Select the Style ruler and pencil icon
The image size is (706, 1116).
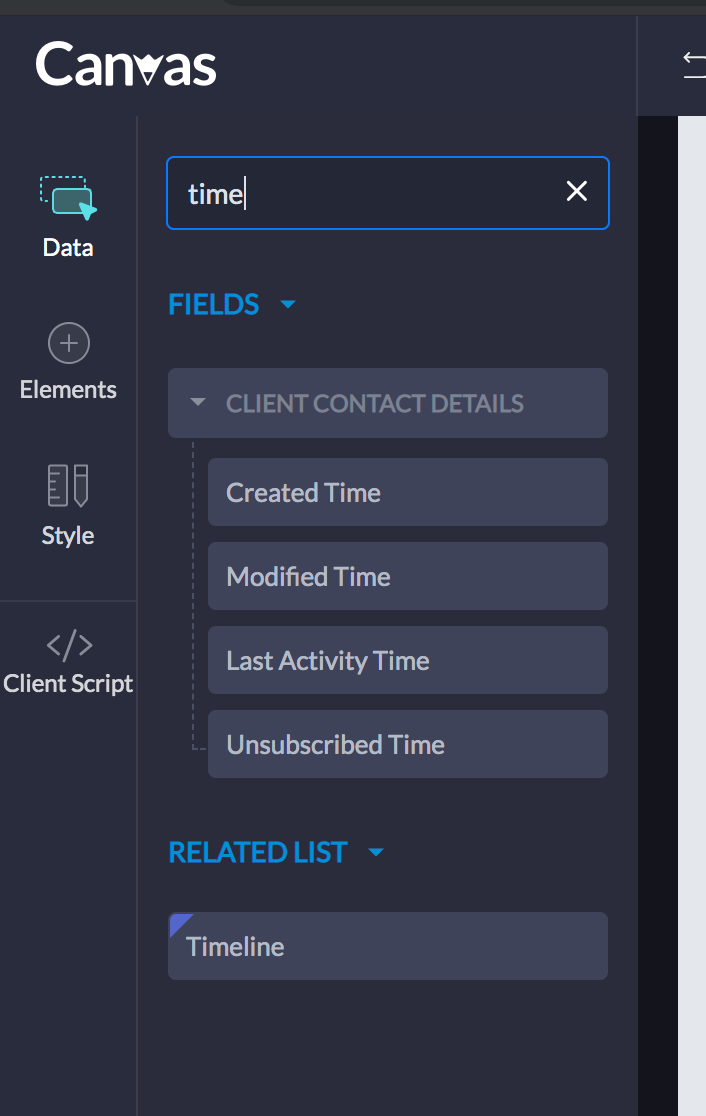[x=68, y=486]
